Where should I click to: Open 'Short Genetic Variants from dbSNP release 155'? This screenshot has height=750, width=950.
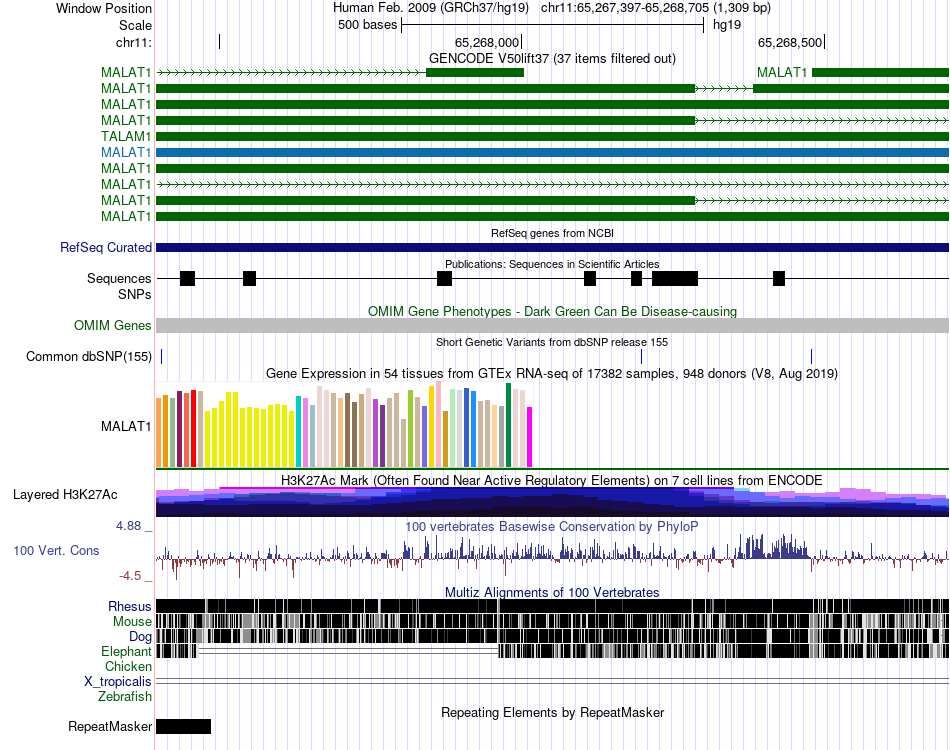552,342
